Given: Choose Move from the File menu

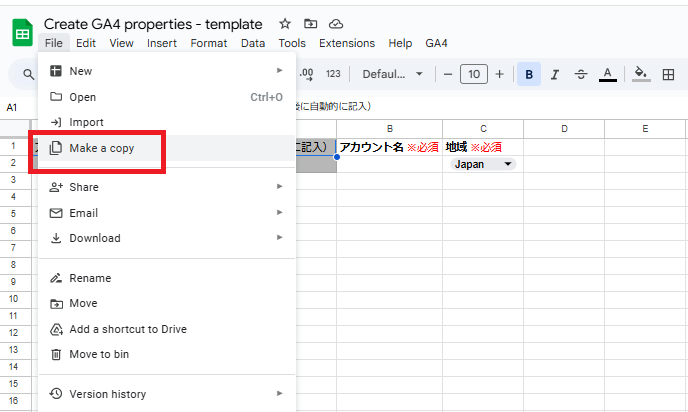Looking at the screenshot, I should pyautogui.click(x=167, y=303).
